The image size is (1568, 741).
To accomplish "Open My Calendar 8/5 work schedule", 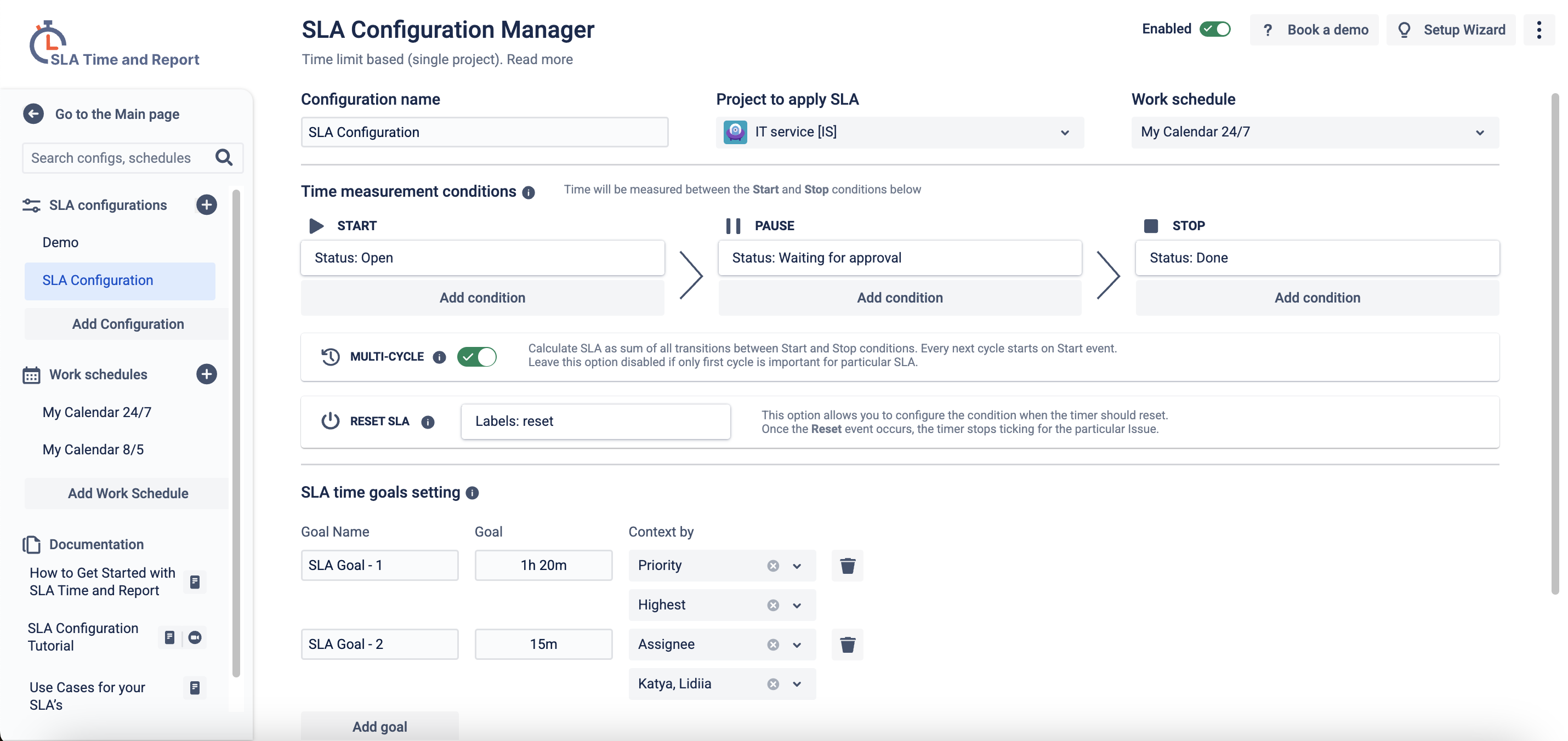I will tap(93, 449).
